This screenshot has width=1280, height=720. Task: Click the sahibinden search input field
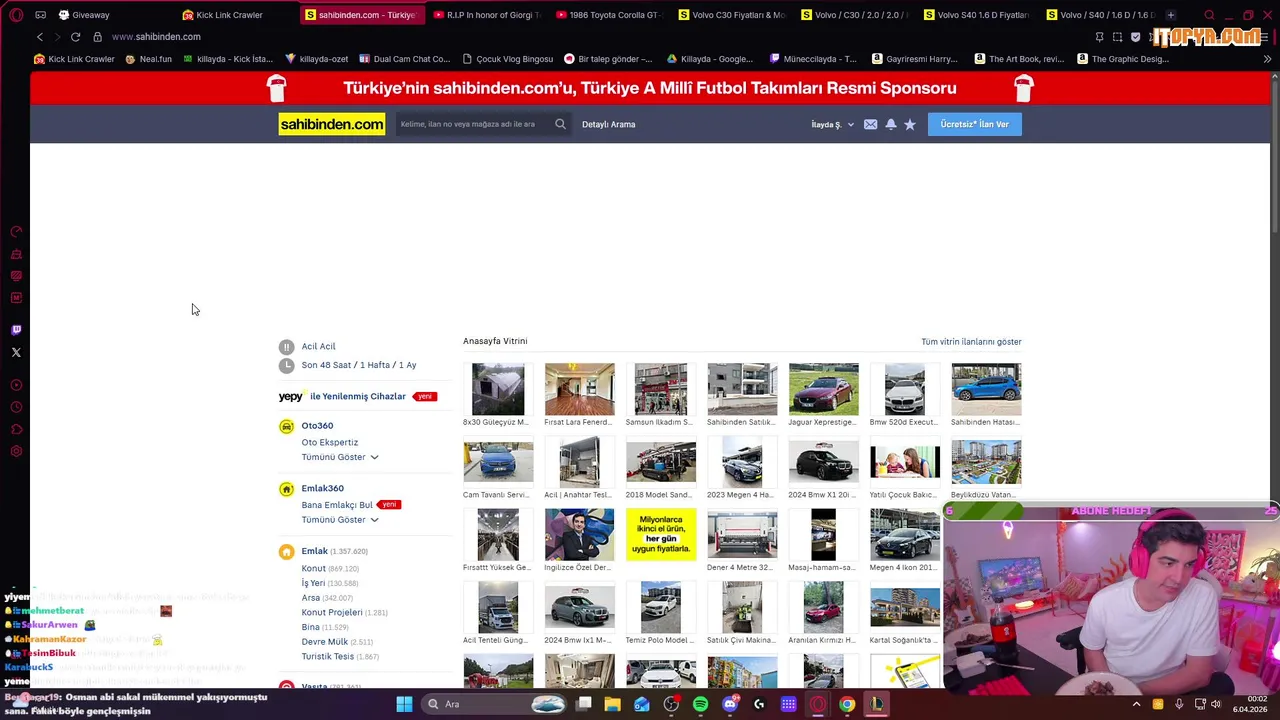(474, 124)
